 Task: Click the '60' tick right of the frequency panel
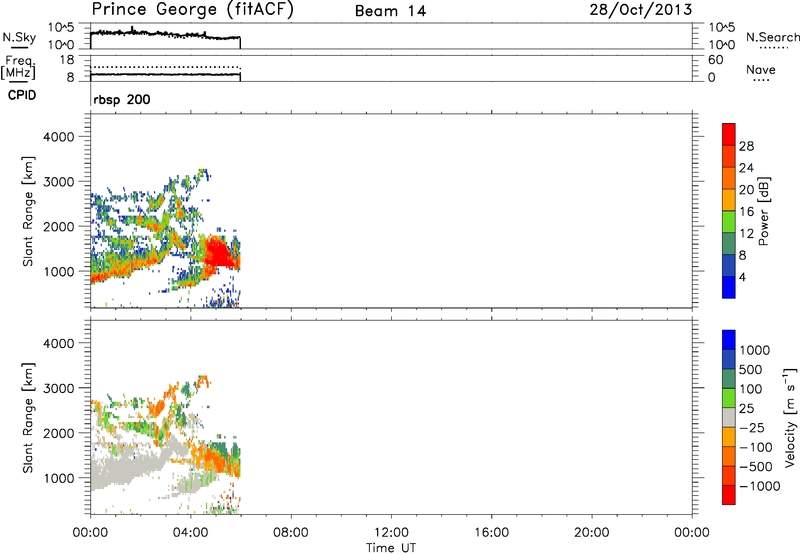pyautogui.click(x=715, y=60)
